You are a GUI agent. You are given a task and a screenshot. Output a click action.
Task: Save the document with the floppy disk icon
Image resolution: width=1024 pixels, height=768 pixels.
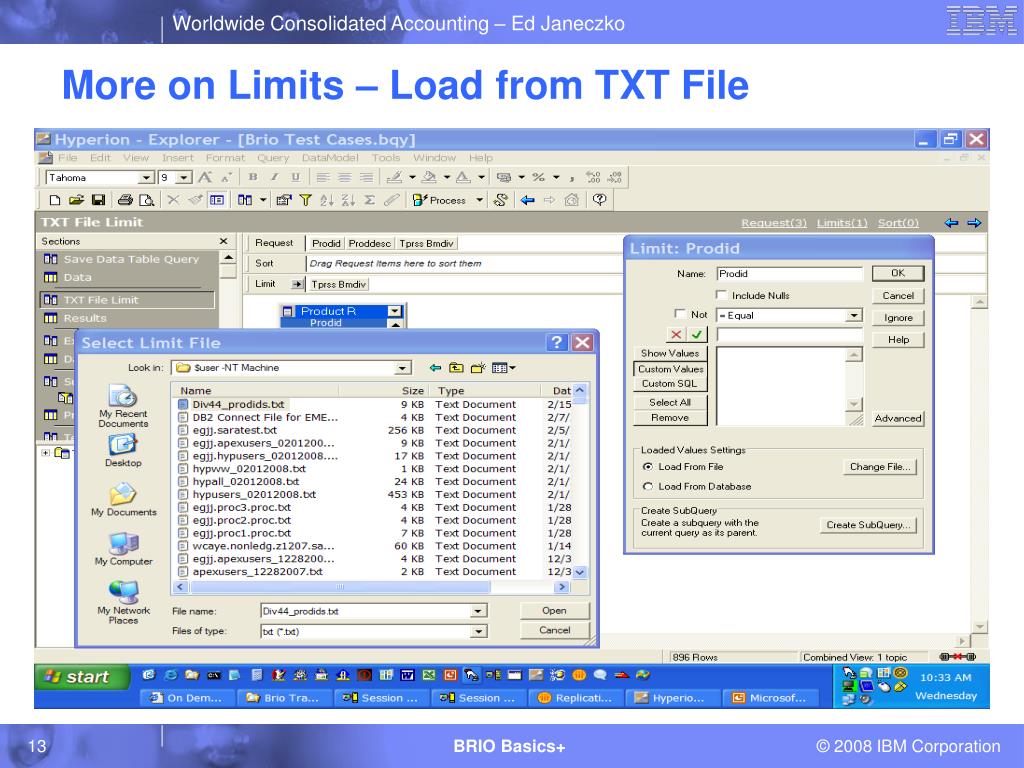(x=99, y=200)
